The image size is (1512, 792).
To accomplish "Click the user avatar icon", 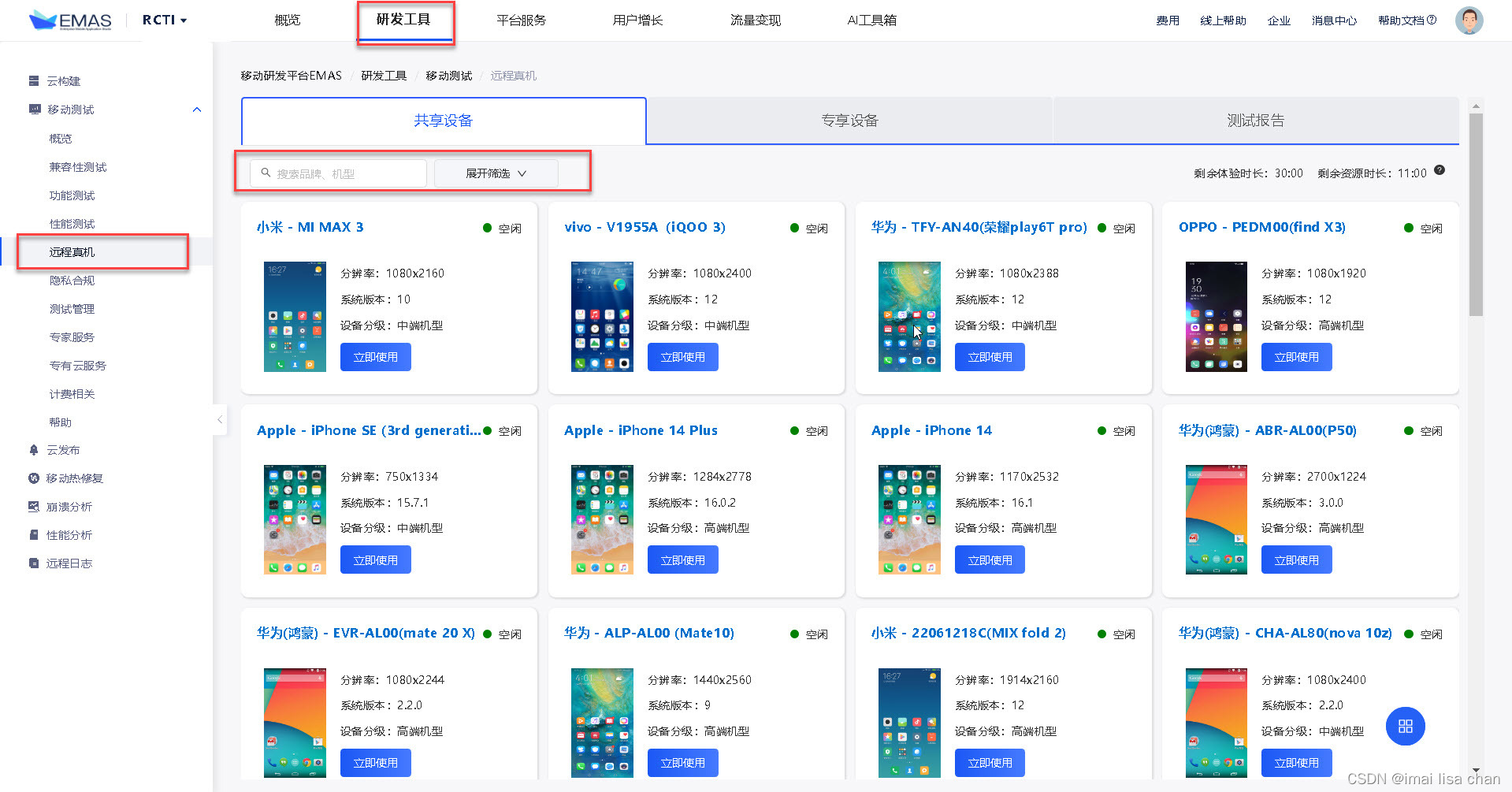I will click(1469, 20).
